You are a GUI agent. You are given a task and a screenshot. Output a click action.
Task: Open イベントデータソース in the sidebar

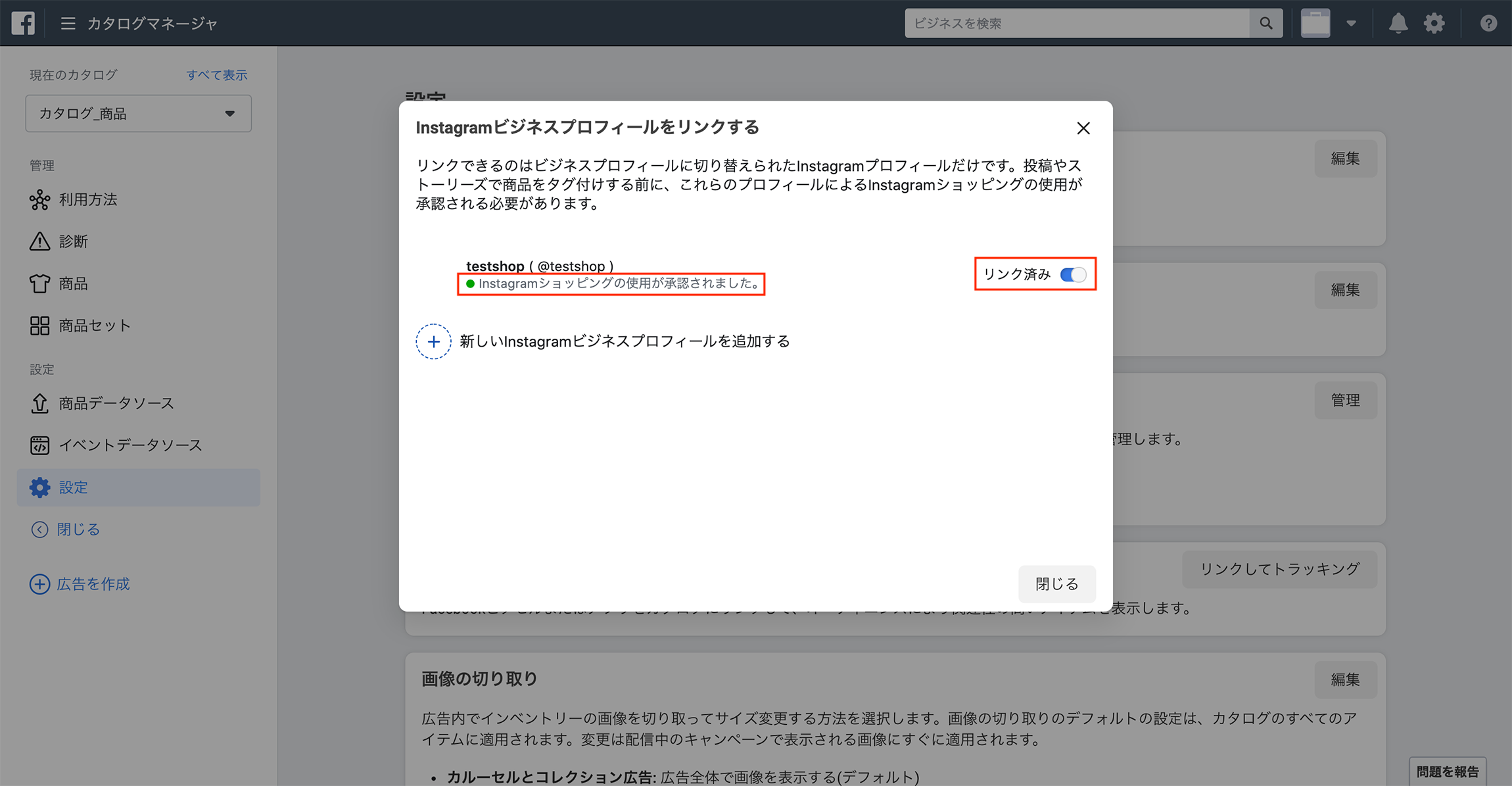138,445
